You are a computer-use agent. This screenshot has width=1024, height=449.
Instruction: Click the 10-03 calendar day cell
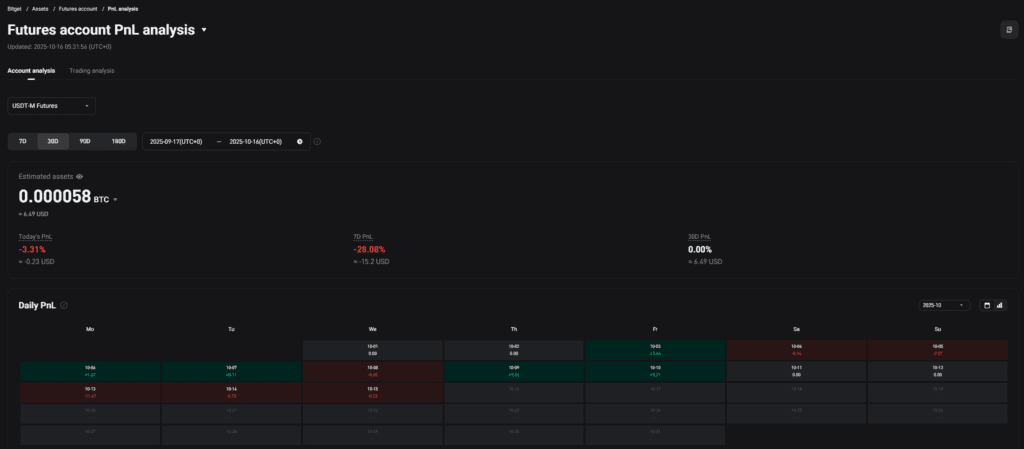655,350
